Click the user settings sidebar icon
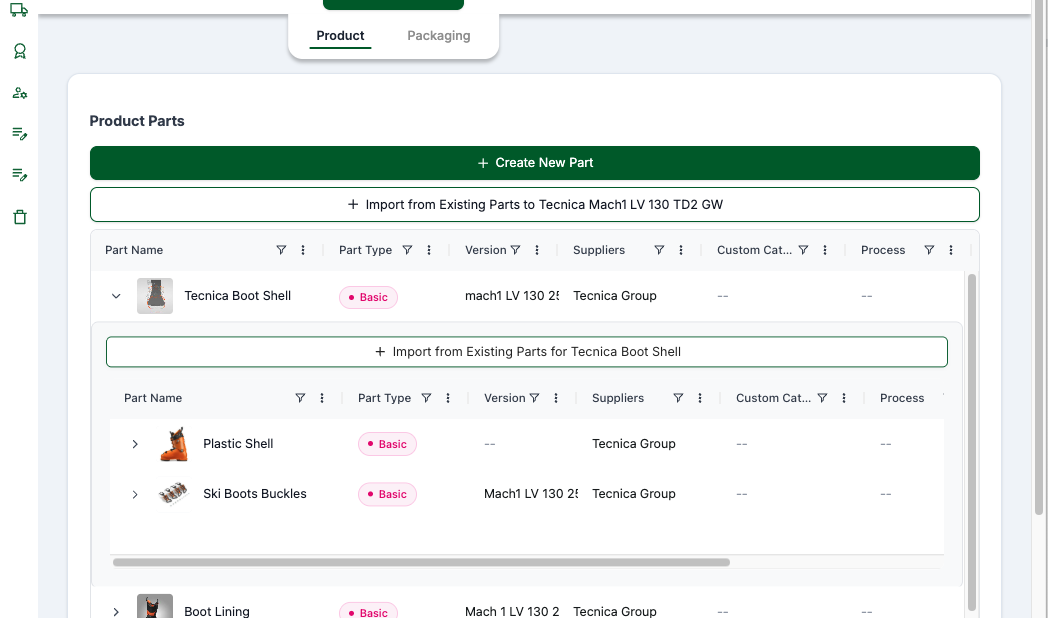Screen dimensions: 1048x618 click(19, 93)
